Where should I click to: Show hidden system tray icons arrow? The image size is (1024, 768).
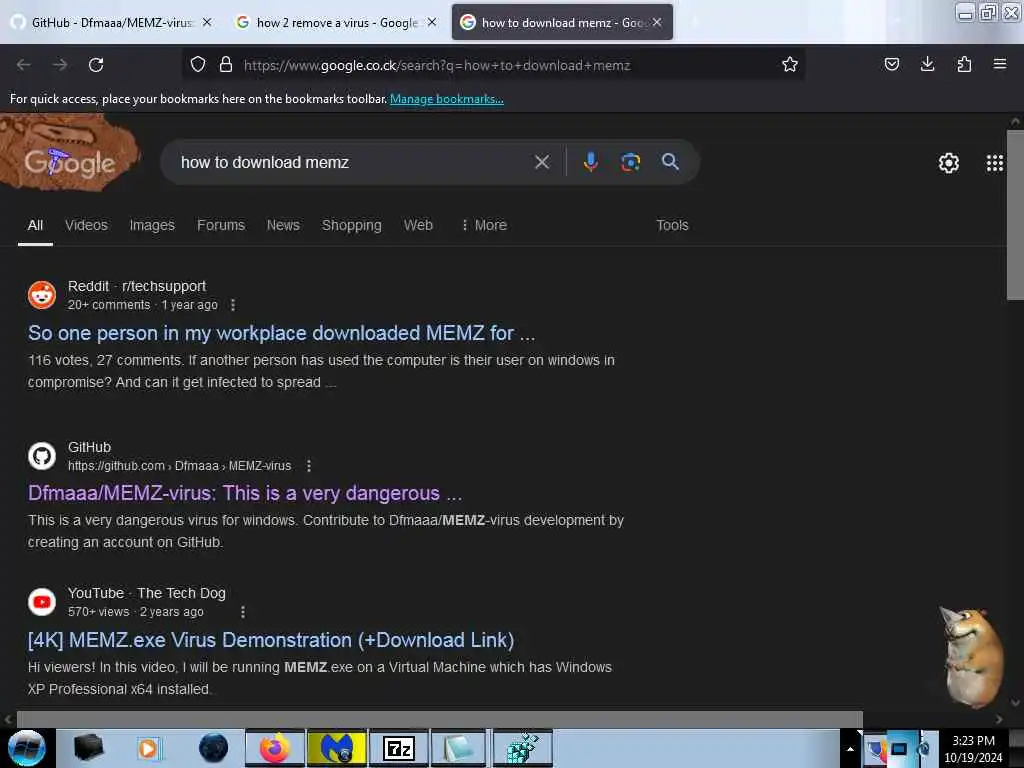coord(850,749)
